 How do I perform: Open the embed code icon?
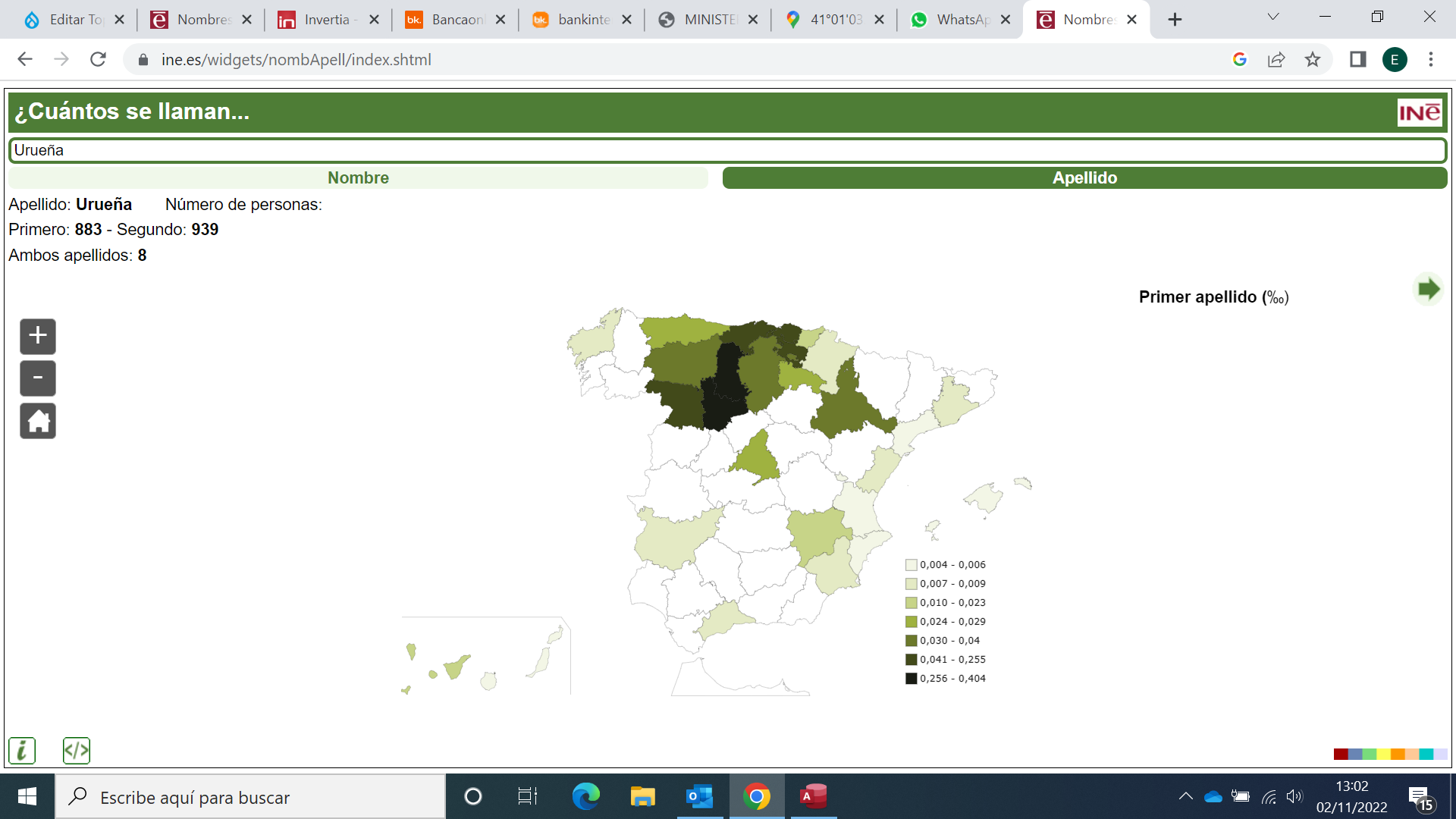tap(77, 751)
